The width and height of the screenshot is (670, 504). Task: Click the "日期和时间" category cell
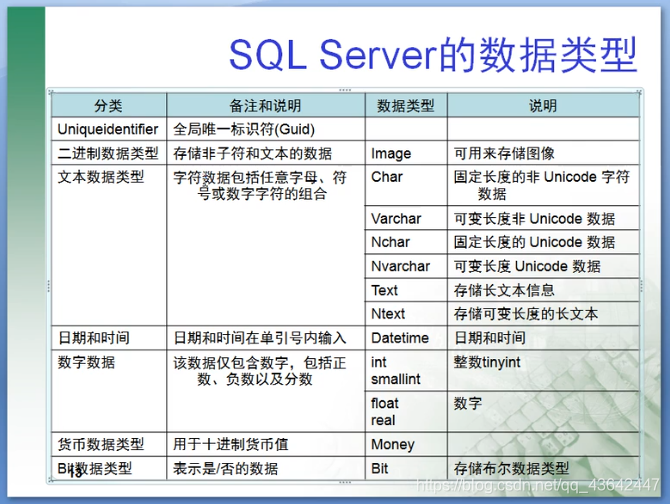point(109,338)
